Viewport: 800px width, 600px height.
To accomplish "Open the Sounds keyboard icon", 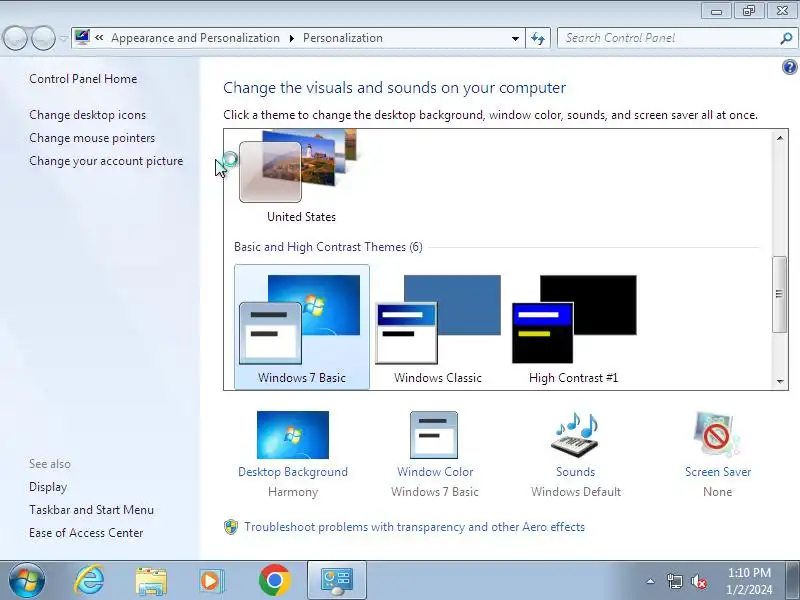I will [x=576, y=435].
